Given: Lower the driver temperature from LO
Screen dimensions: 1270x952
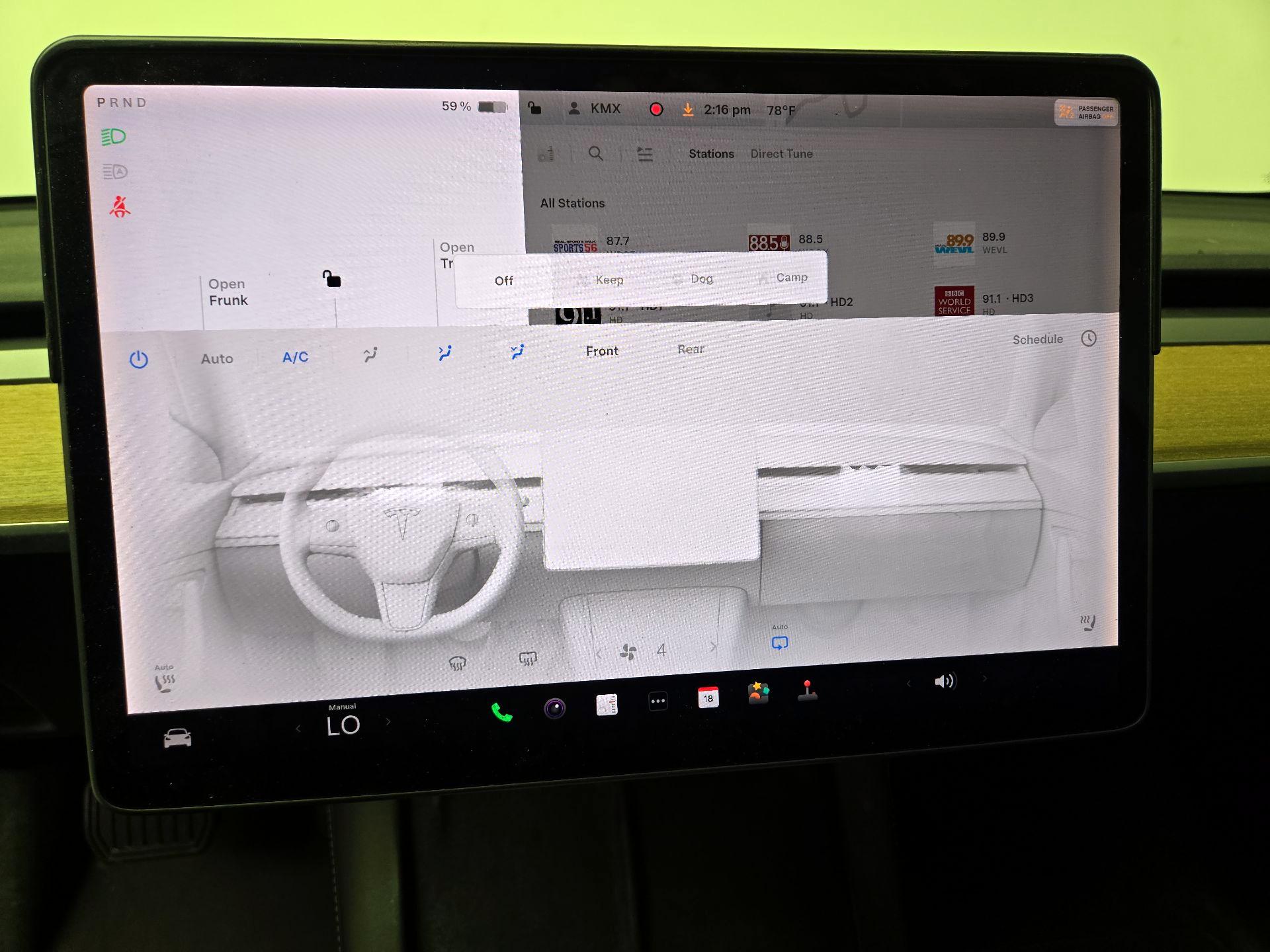Looking at the screenshot, I should pos(298,729).
